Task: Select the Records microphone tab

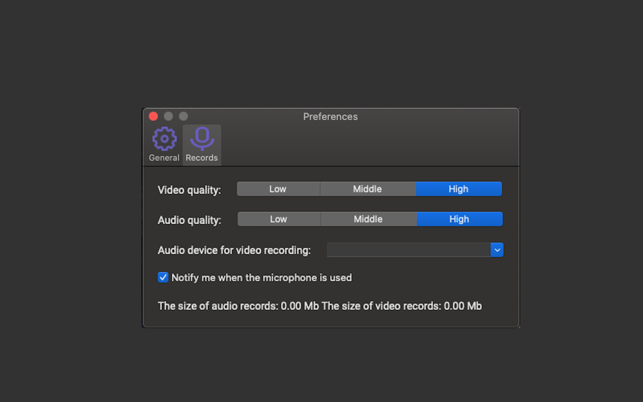Action: [202, 145]
